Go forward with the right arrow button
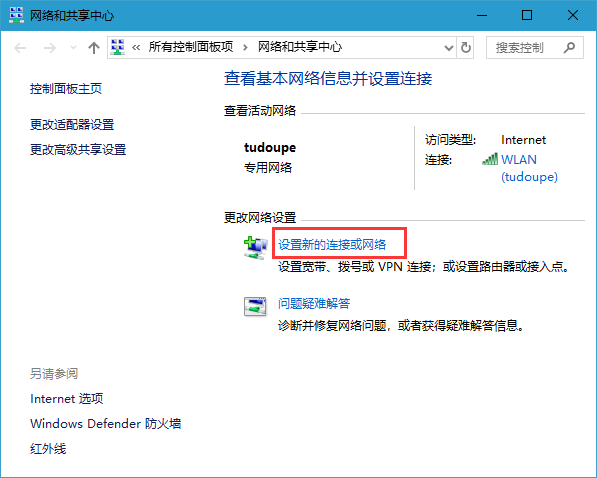This screenshot has width=597, height=478. 49,48
